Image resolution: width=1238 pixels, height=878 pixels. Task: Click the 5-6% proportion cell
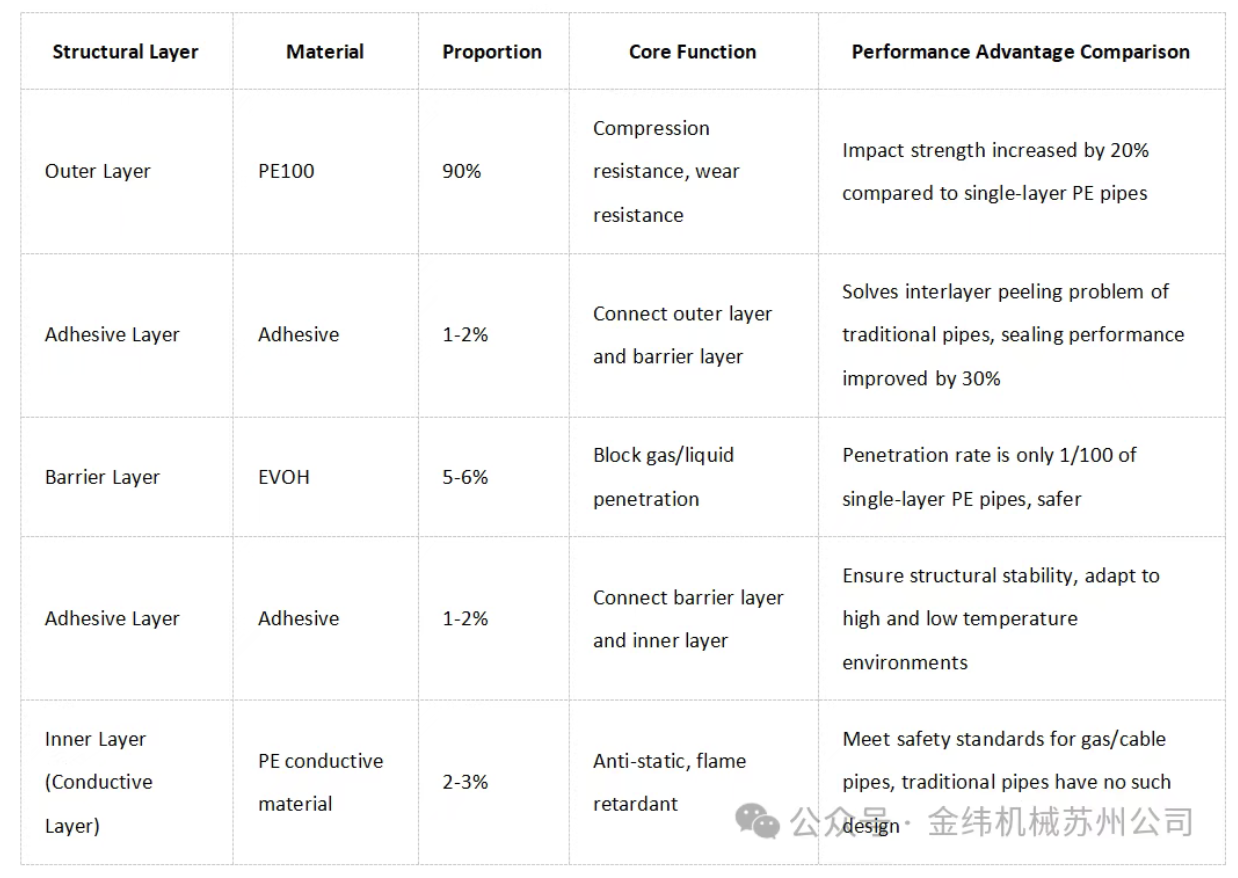tap(465, 477)
